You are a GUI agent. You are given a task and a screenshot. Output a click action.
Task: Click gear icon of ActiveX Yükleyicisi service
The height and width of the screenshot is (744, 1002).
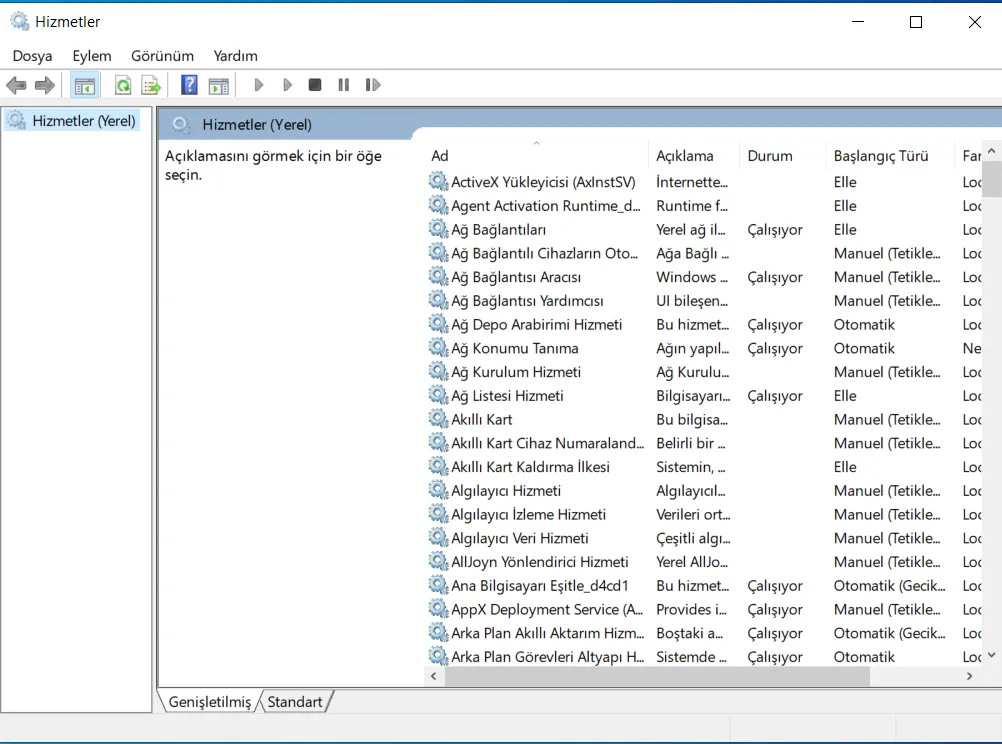[x=438, y=182]
